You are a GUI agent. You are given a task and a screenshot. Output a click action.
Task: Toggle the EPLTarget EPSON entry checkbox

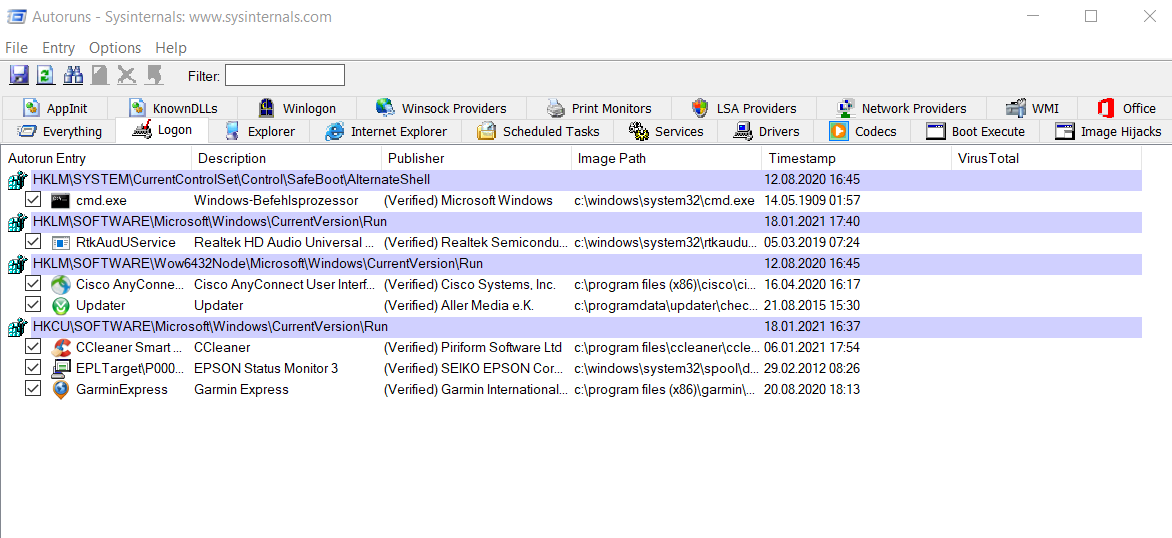pyautogui.click(x=33, y=367)
